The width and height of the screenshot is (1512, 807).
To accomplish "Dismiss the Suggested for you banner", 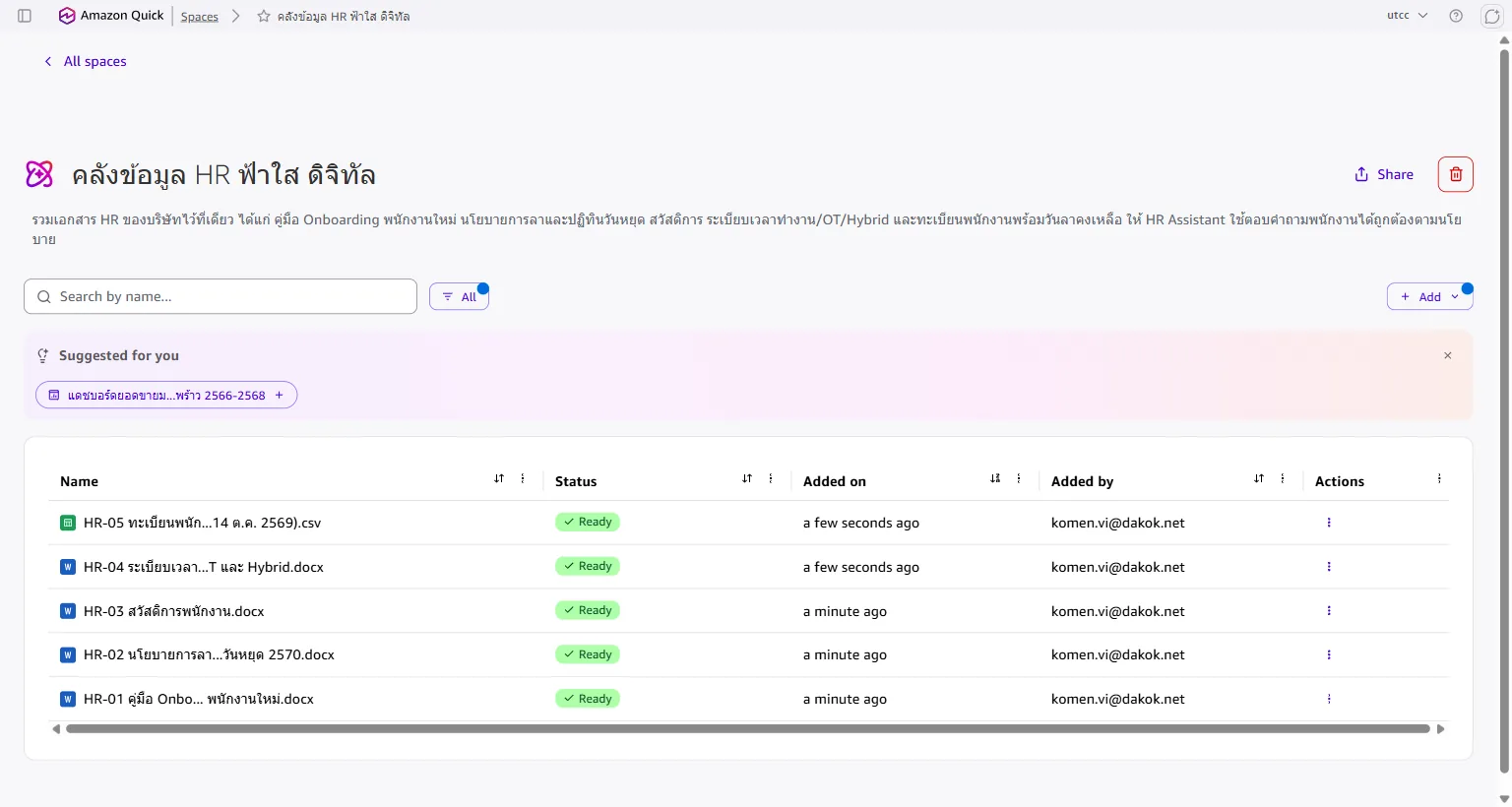I will [1448, 355].
